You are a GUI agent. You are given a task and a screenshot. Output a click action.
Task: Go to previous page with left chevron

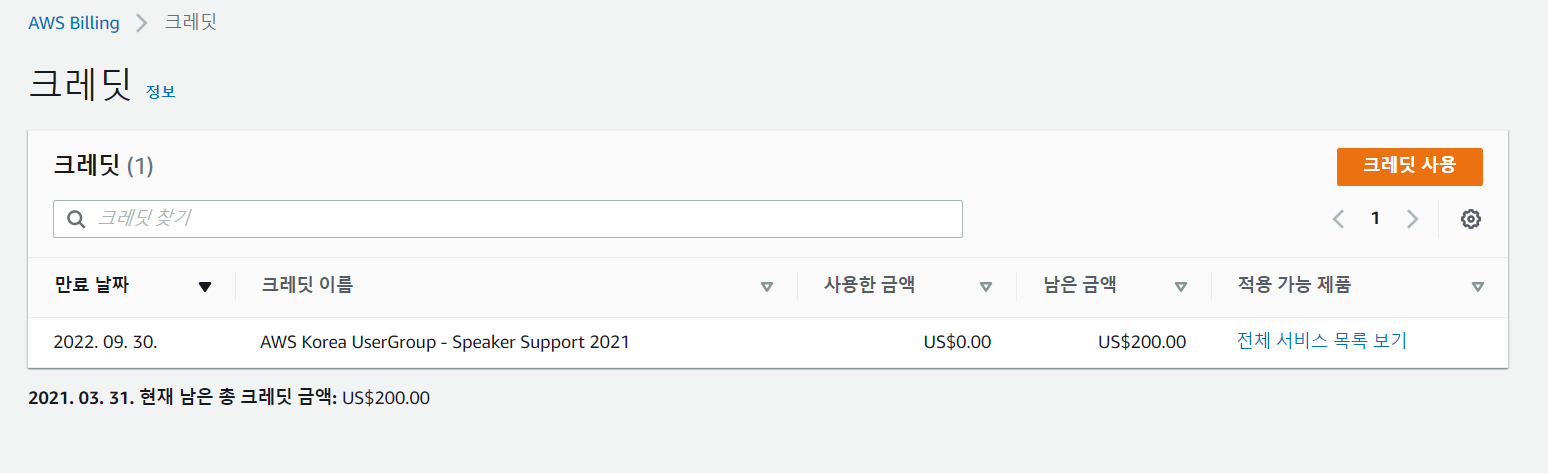[1338, 219]
